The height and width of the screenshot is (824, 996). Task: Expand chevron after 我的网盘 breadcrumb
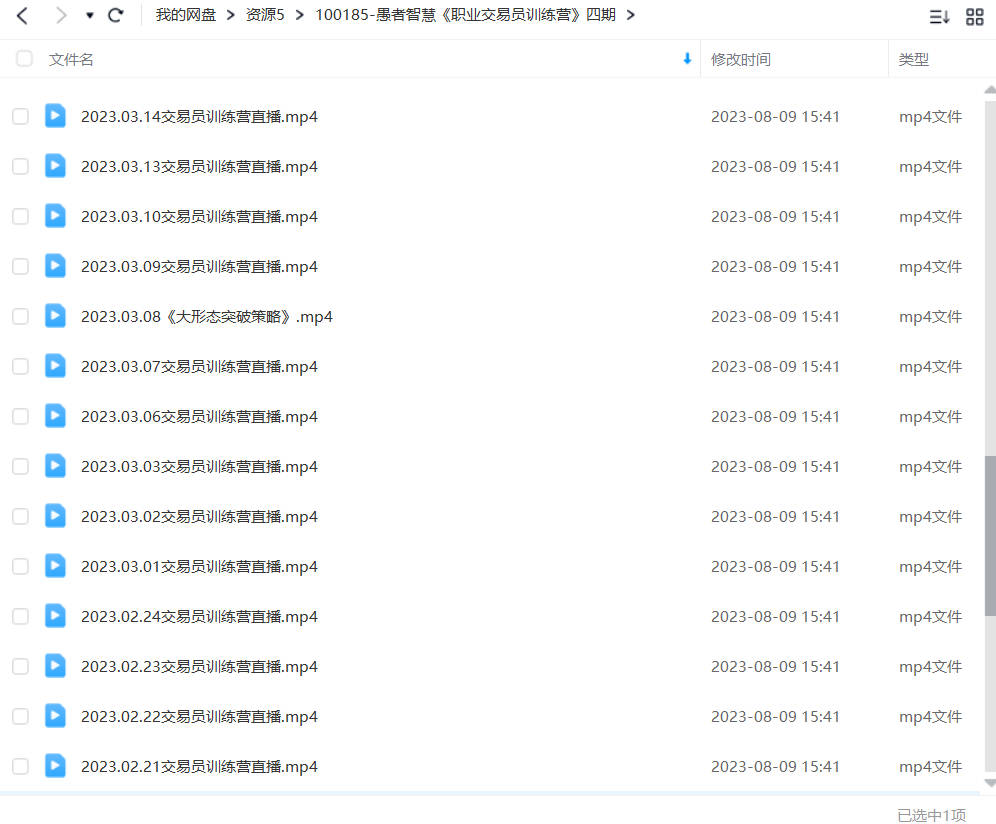click(231, 15)
